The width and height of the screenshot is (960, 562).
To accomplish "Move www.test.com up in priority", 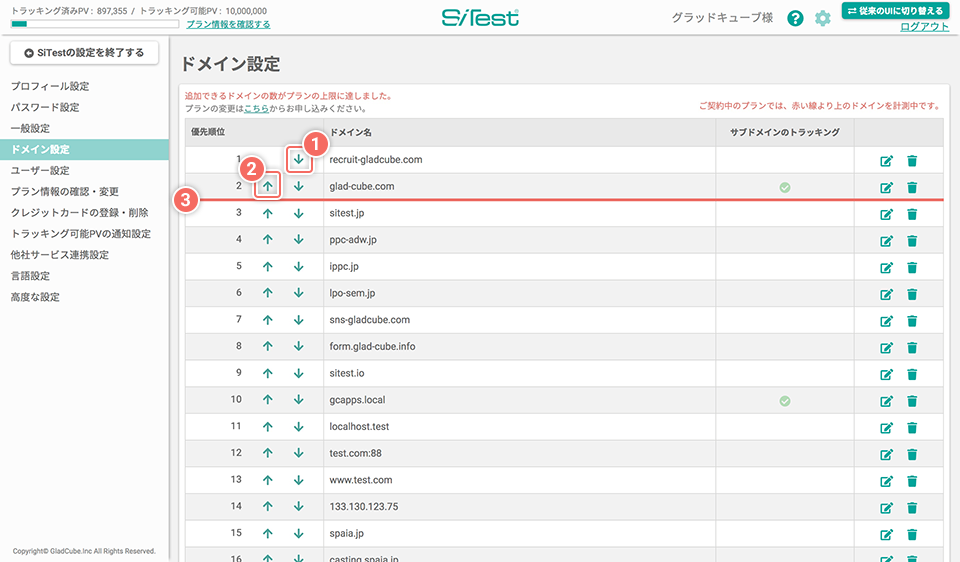I will [268, 480].
